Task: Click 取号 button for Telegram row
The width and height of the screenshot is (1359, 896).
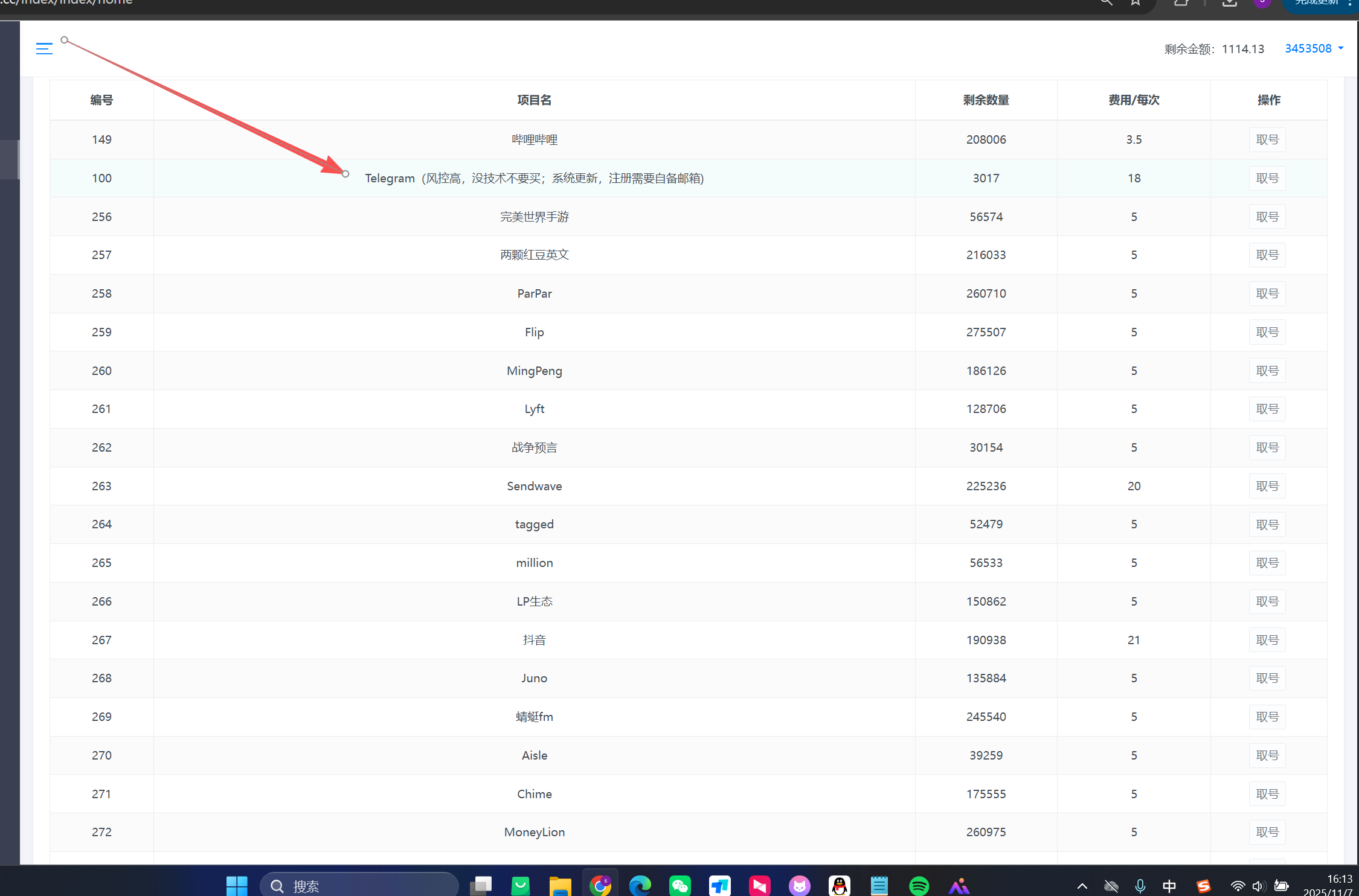Action: (1267, 178)
